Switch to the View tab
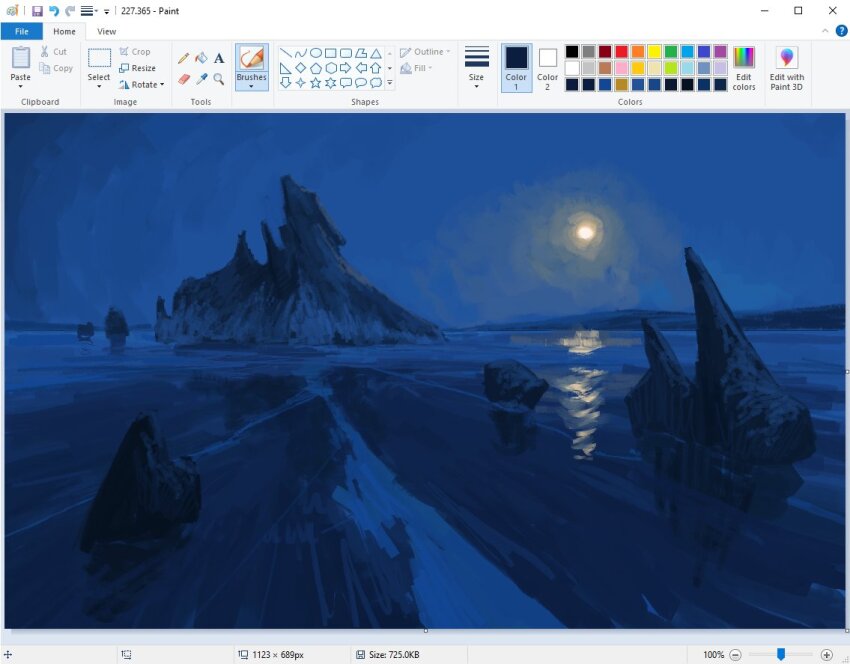 [x=106, y=31]
